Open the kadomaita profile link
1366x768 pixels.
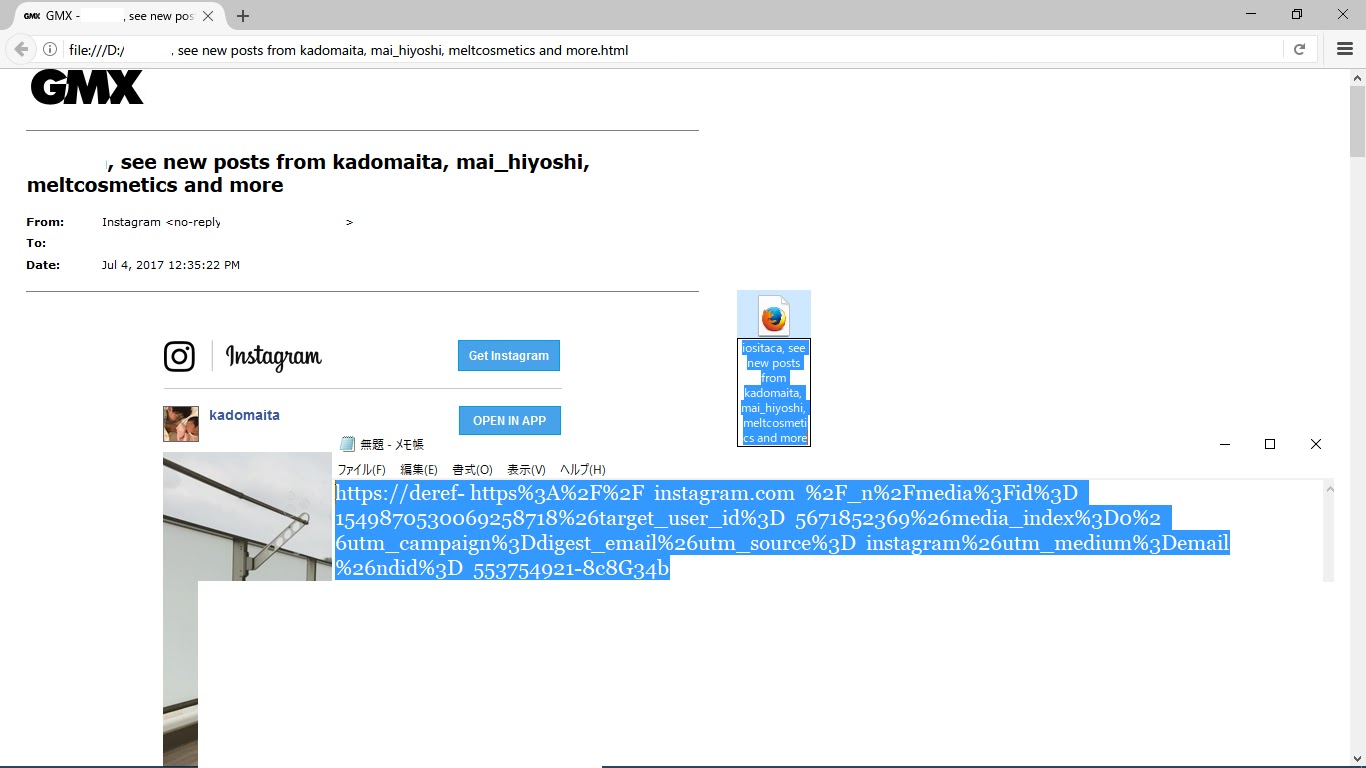pyautogui.click(x=244, y=415)
